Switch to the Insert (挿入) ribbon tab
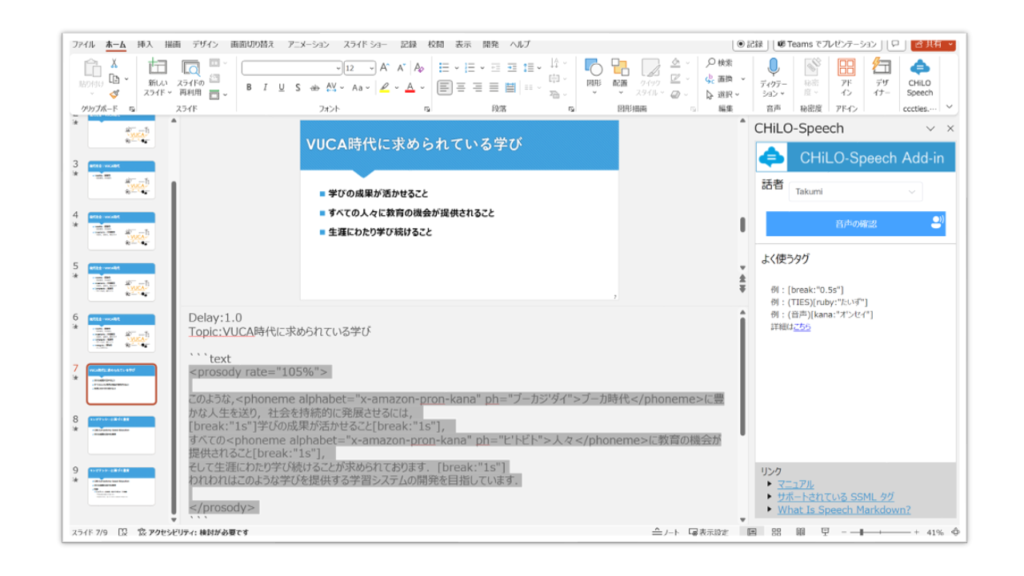Screen dimensions: 1024x576 click(x=145, y=44)
